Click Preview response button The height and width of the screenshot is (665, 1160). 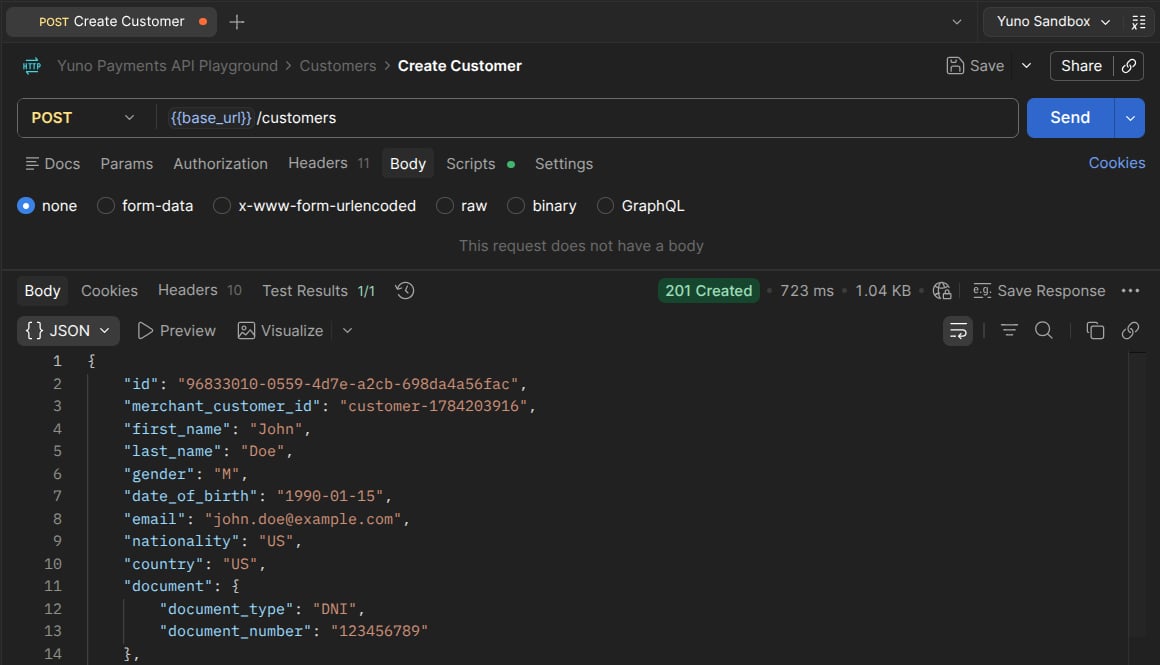point(177,331)
